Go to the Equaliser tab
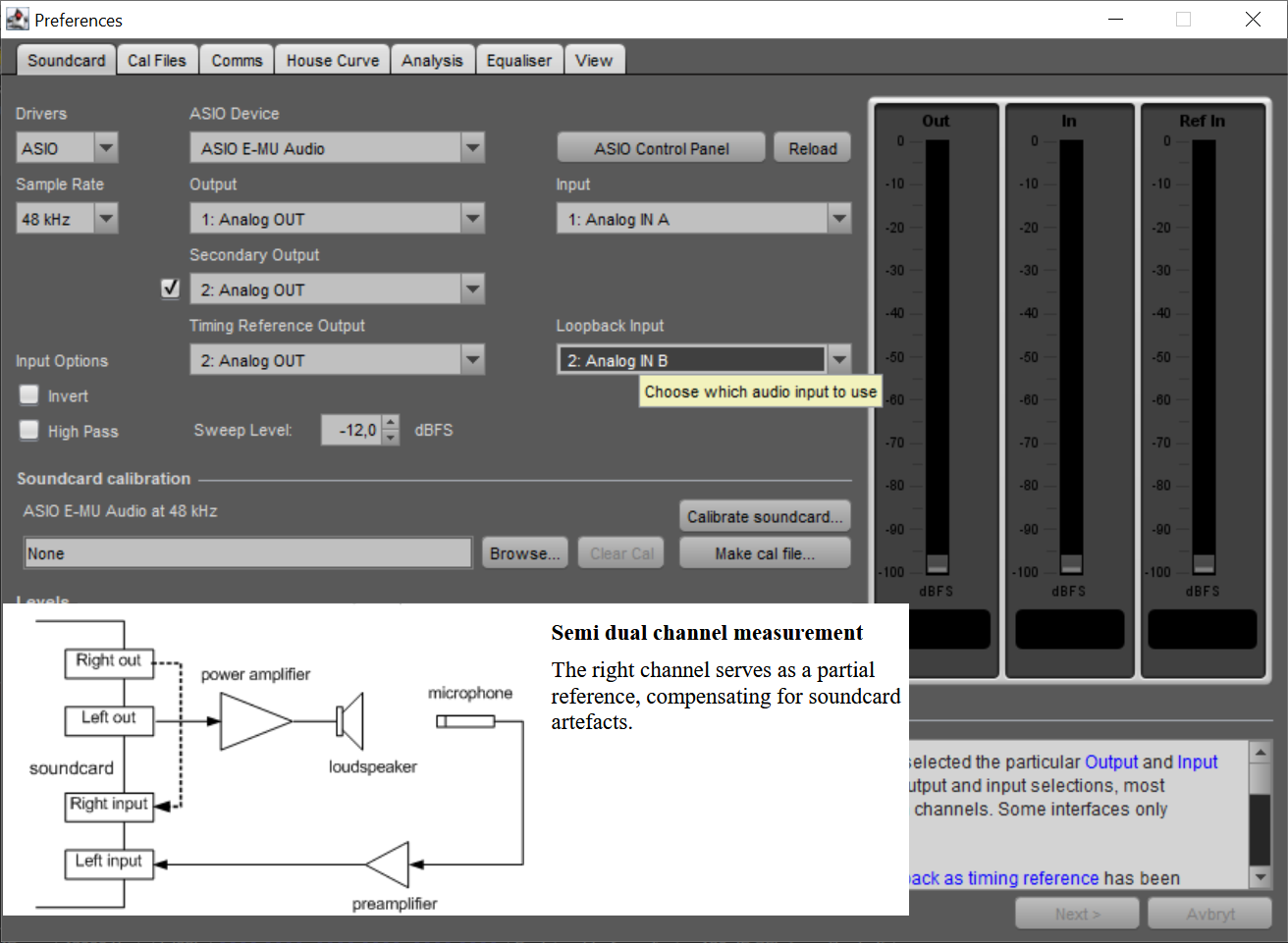The height and width of the screenshot is (943, 1288). pyautogui.click(x=519, y=60)
